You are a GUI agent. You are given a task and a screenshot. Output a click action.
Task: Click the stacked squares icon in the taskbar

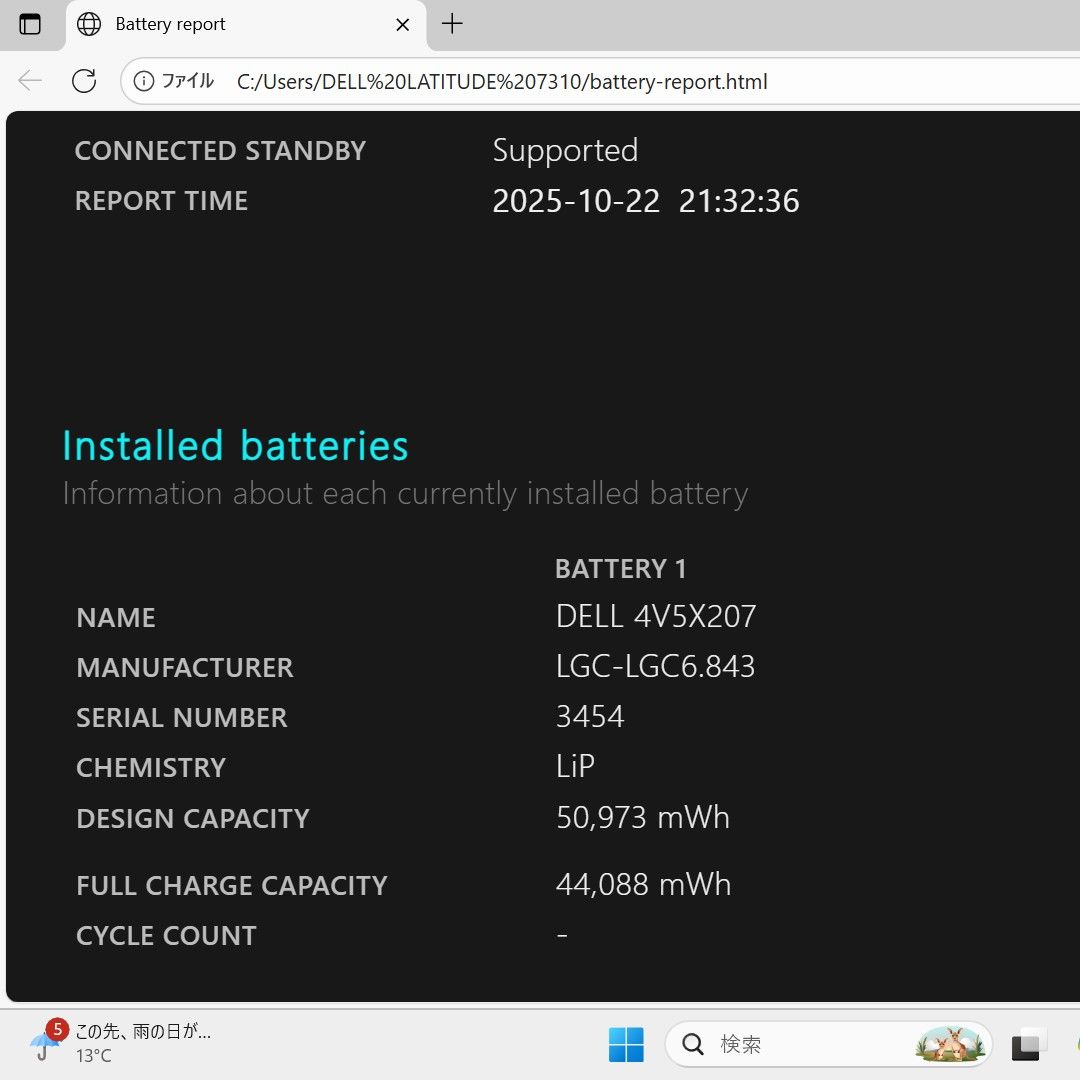[x=1028, y=1044]
